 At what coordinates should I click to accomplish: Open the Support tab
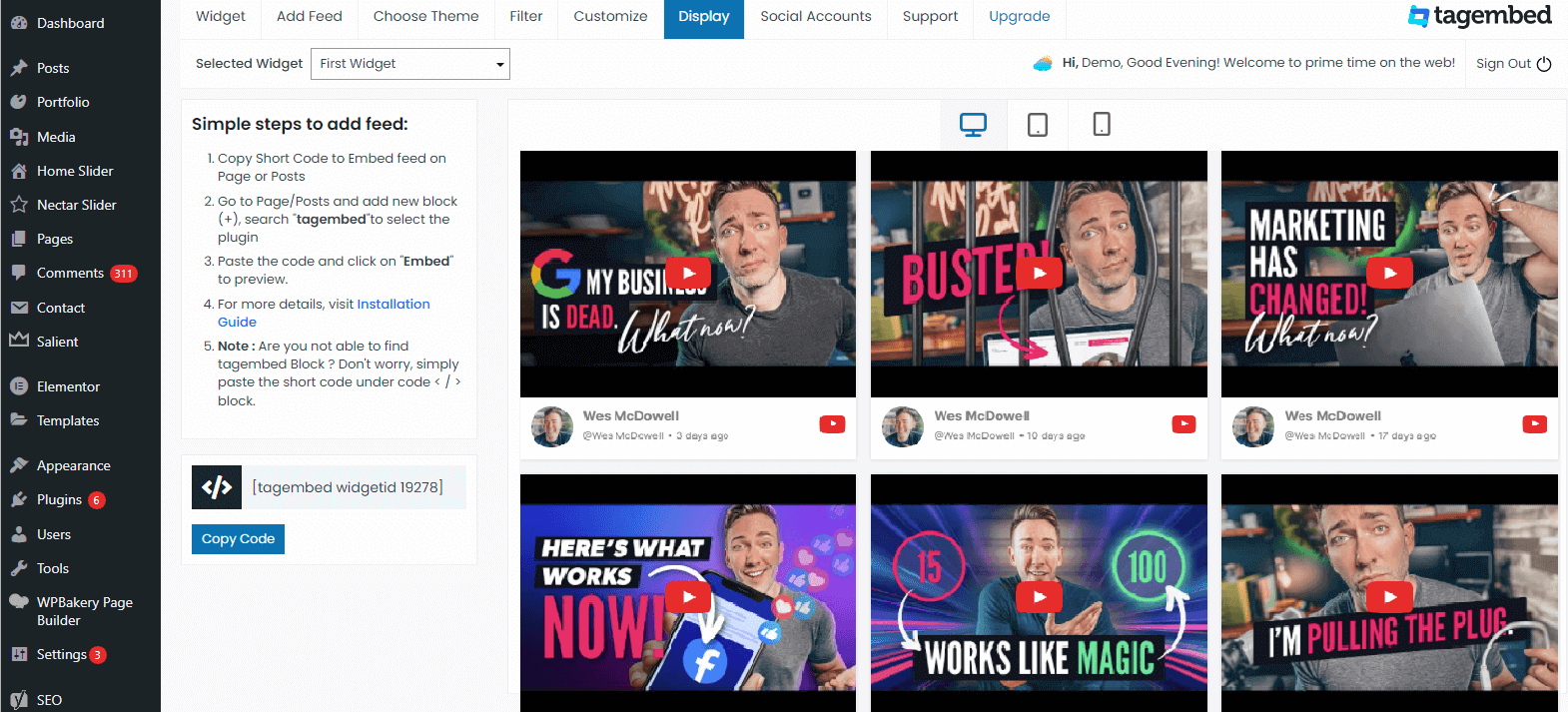coord(930,17)
